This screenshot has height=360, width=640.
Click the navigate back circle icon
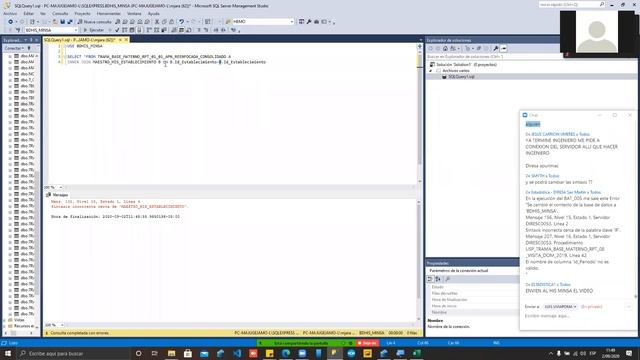click(11, 22)
